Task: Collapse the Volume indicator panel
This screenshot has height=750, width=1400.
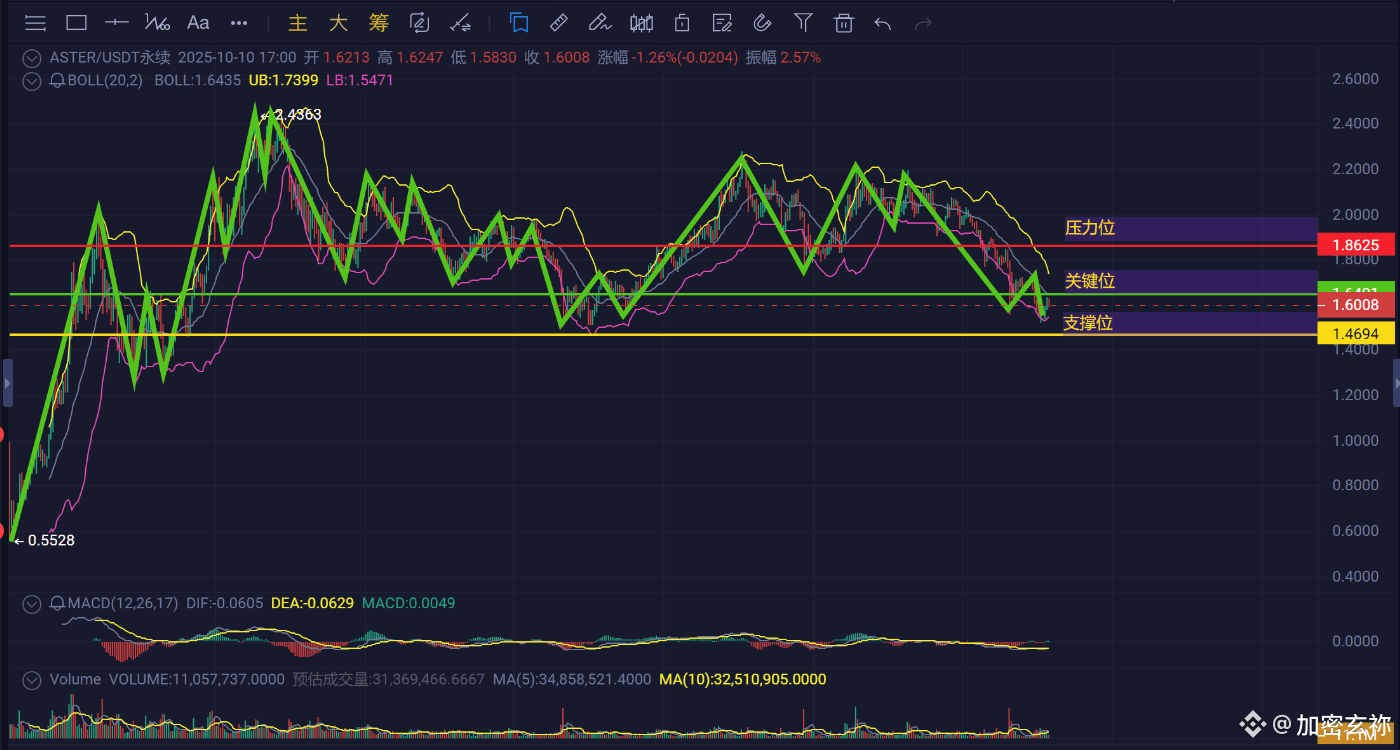Action: point(33,679)
